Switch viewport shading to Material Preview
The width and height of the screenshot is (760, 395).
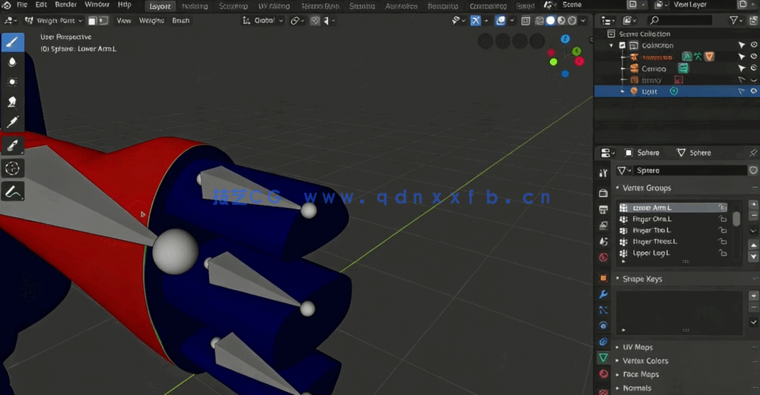[561, 21]
